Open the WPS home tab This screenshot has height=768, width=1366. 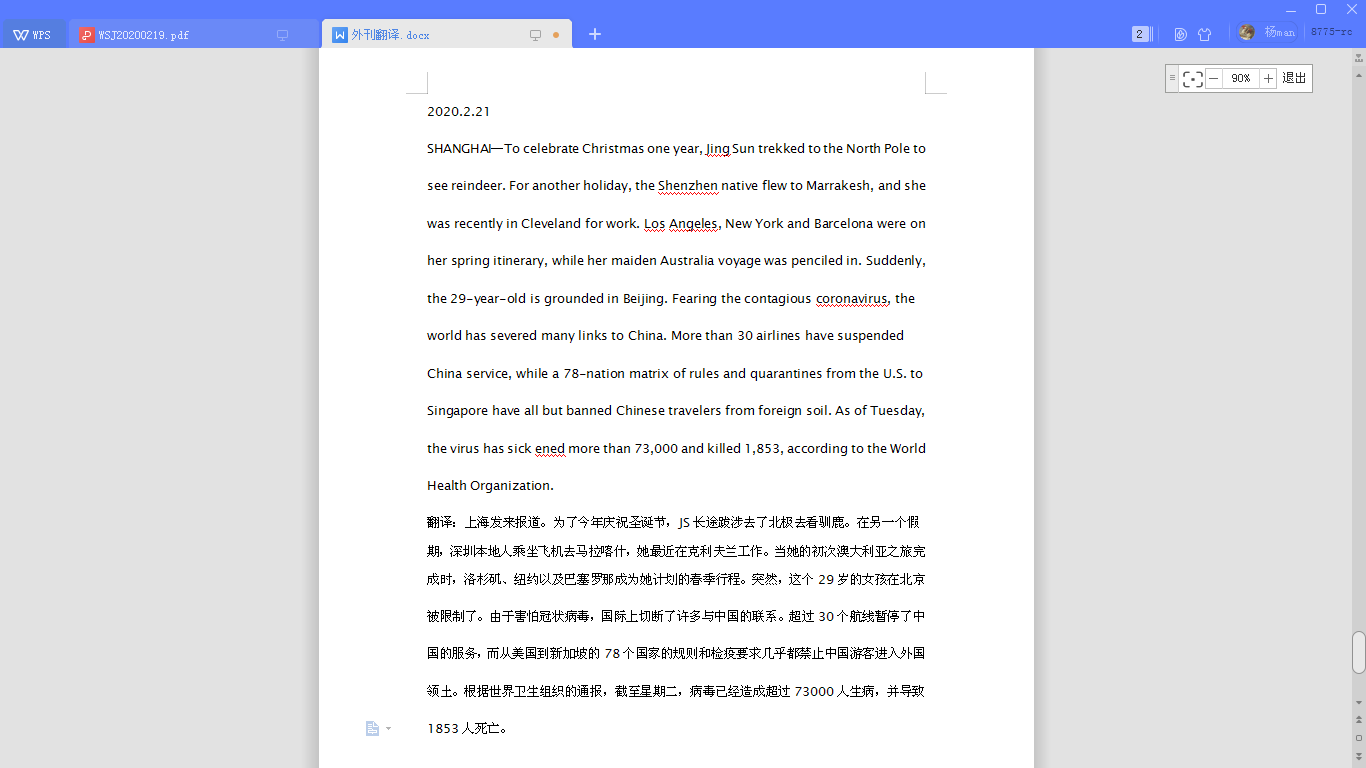click(33, 35)
